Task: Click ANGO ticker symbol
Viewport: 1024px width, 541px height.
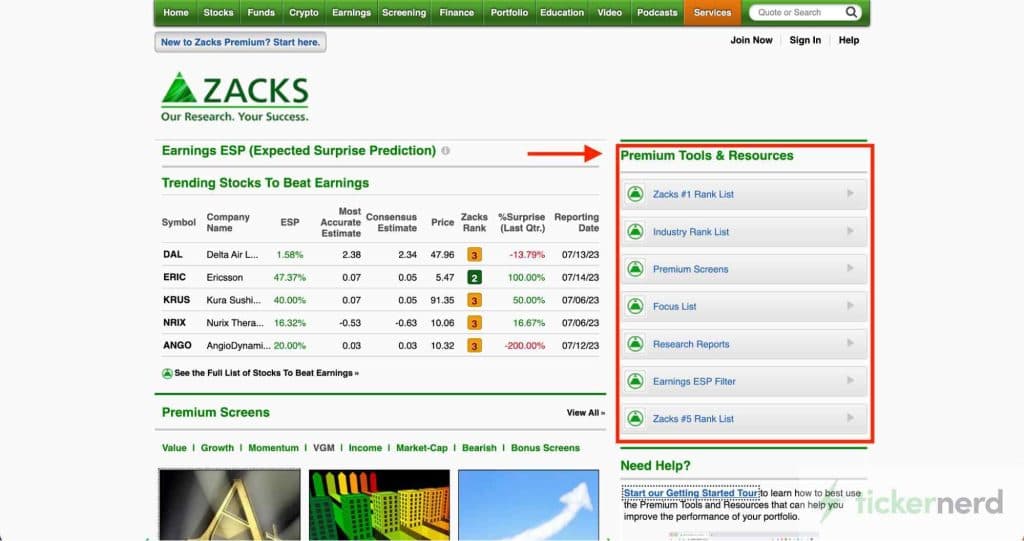Action: tap(177, 345)
